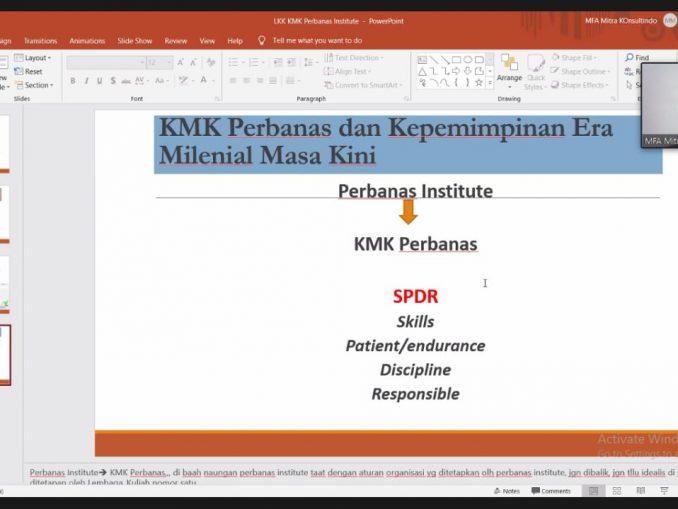
Task: Expand the shapes gallery
Action: tap(490, 83)
